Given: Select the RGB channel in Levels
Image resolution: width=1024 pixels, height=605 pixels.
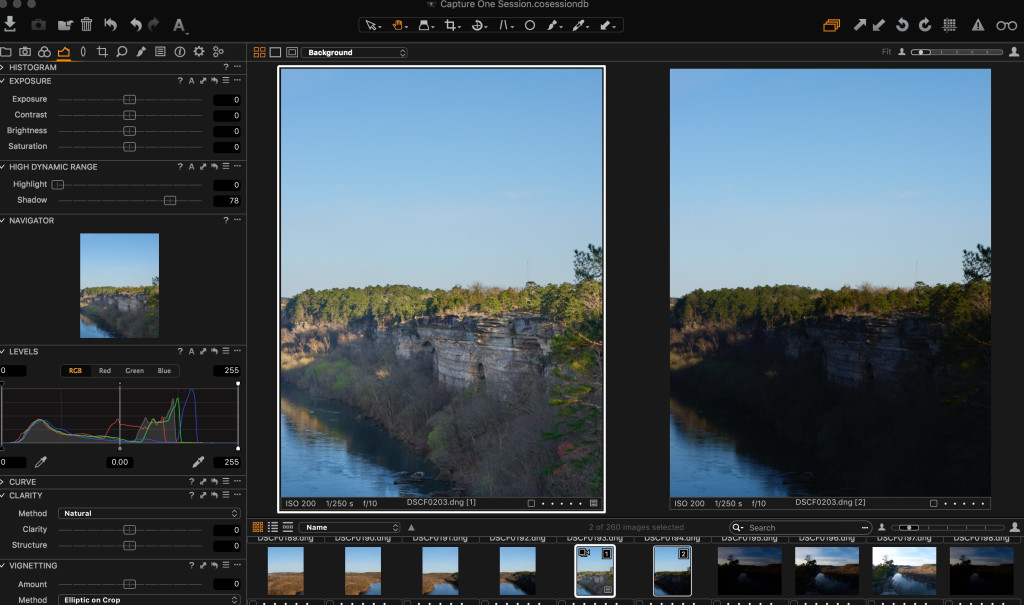Looking at the screenshot, I should 75,370.
